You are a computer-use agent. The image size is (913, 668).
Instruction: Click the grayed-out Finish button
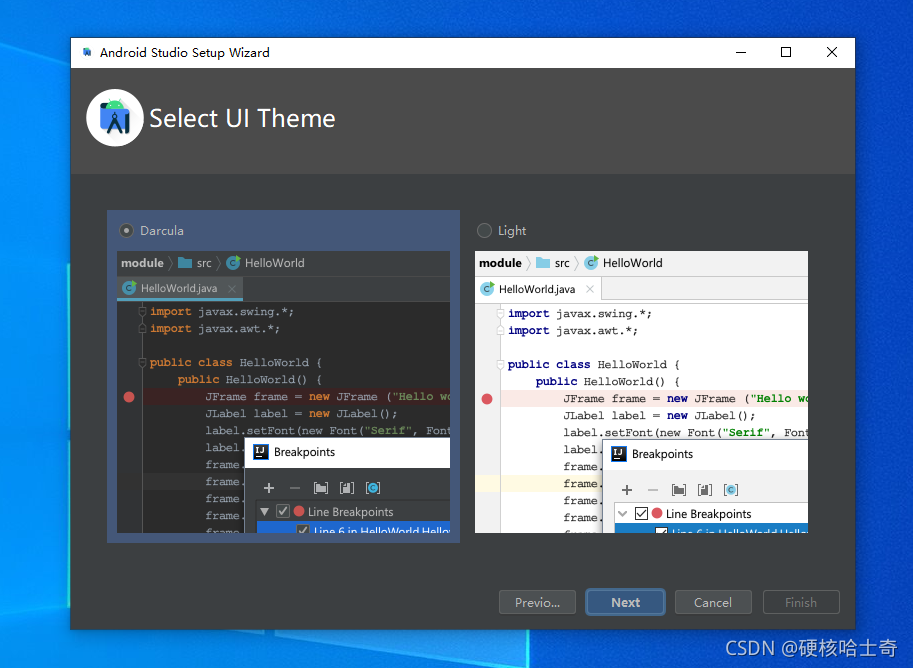(801, 602)
